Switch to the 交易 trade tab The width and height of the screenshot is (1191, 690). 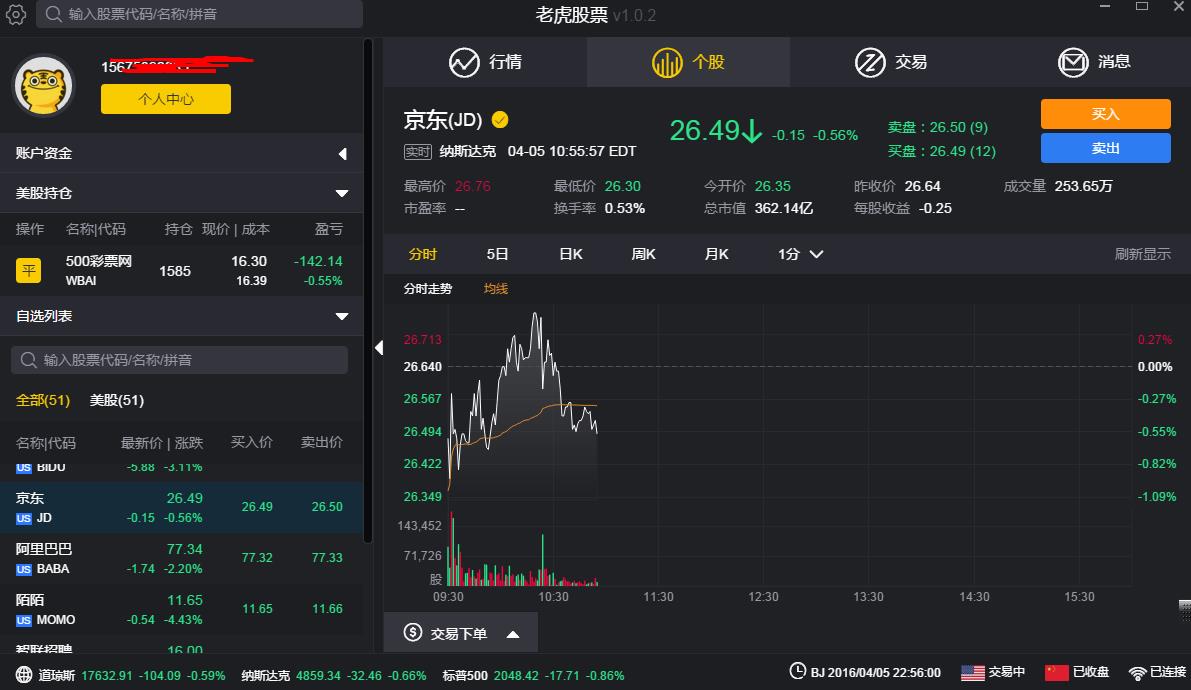pos(891,62)
